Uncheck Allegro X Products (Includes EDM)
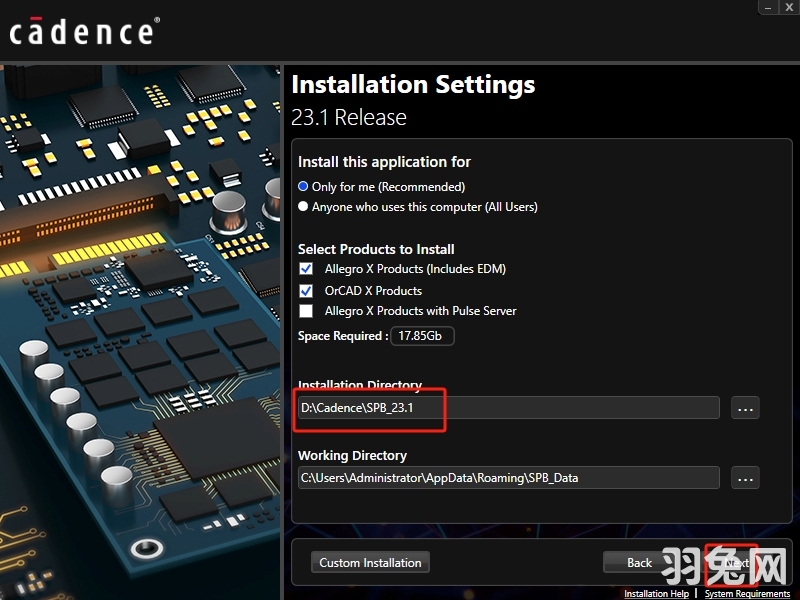This screenshot has height=600, width=800. (305, 268)
